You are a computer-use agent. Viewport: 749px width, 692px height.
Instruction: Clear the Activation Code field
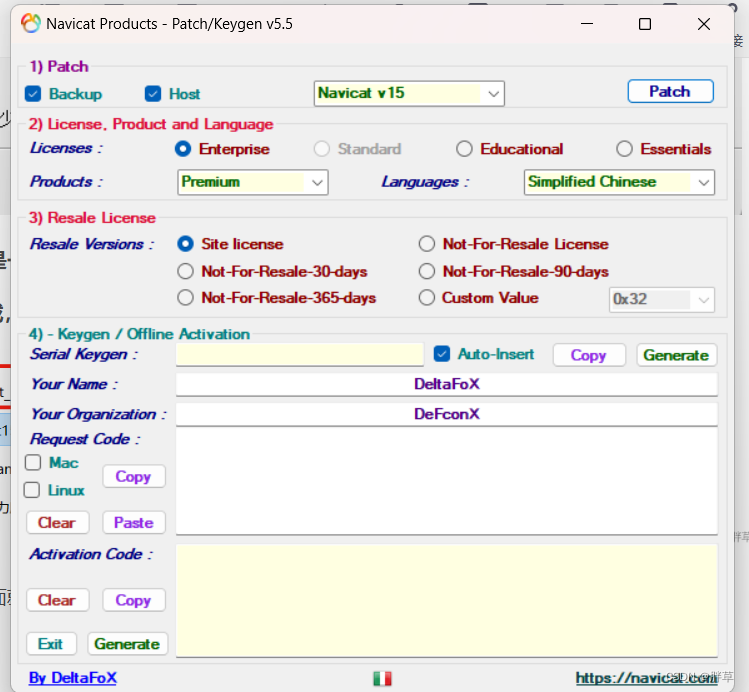click(x=57, y=600)
